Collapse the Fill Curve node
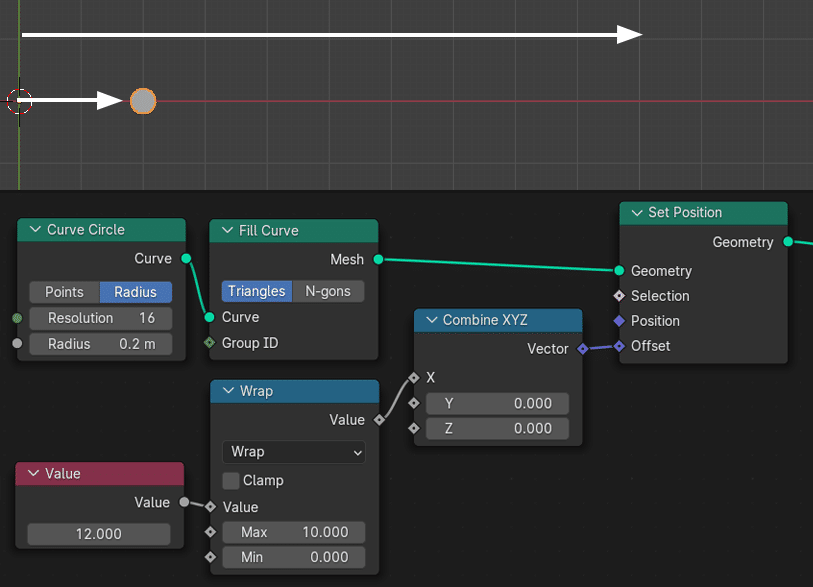Screen dimensions: 813x587 227,230
